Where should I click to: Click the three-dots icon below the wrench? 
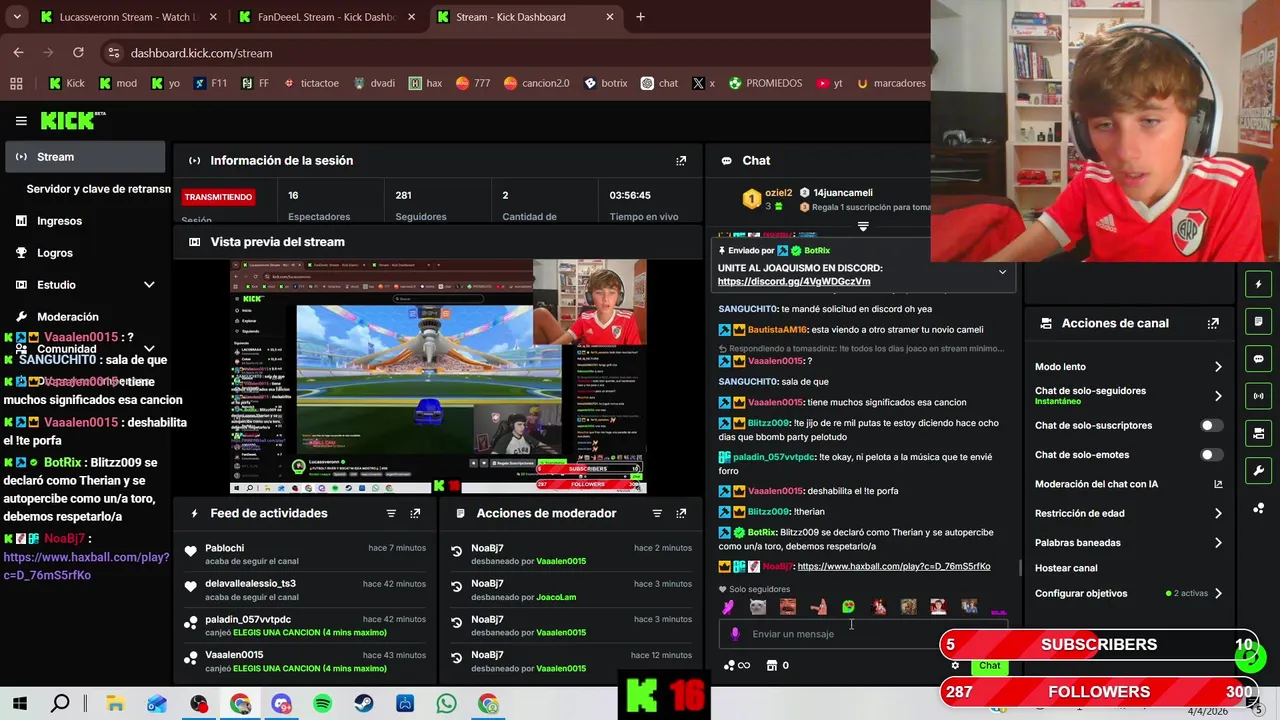pos(1258,508)
